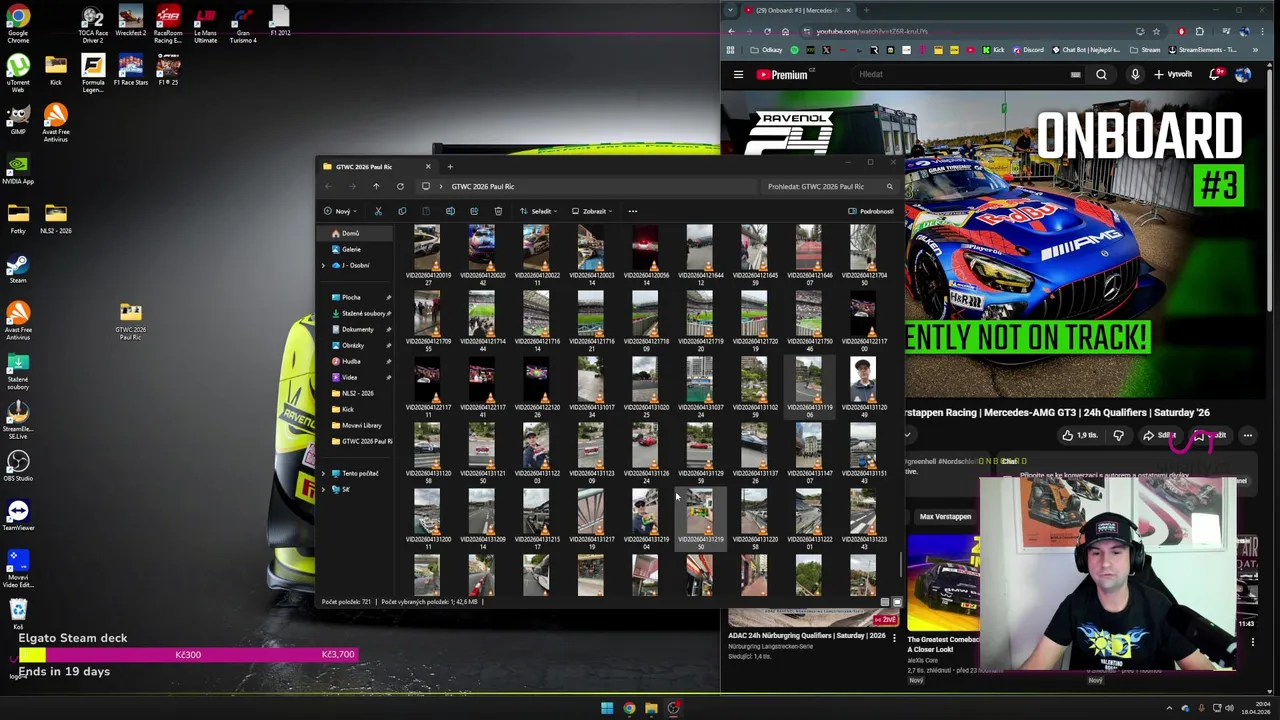Select the Steam desktop icon
This screenshot has height=720, width=1280.
pyautogui.click(x=18, y=269)
